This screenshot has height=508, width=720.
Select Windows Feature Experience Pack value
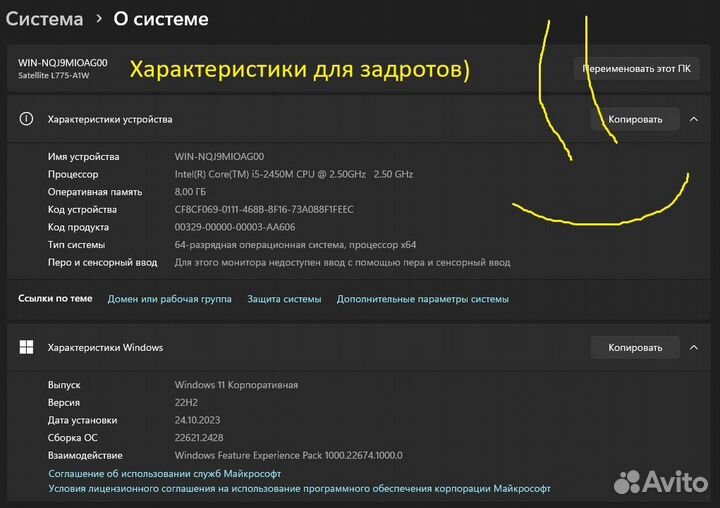288,455
